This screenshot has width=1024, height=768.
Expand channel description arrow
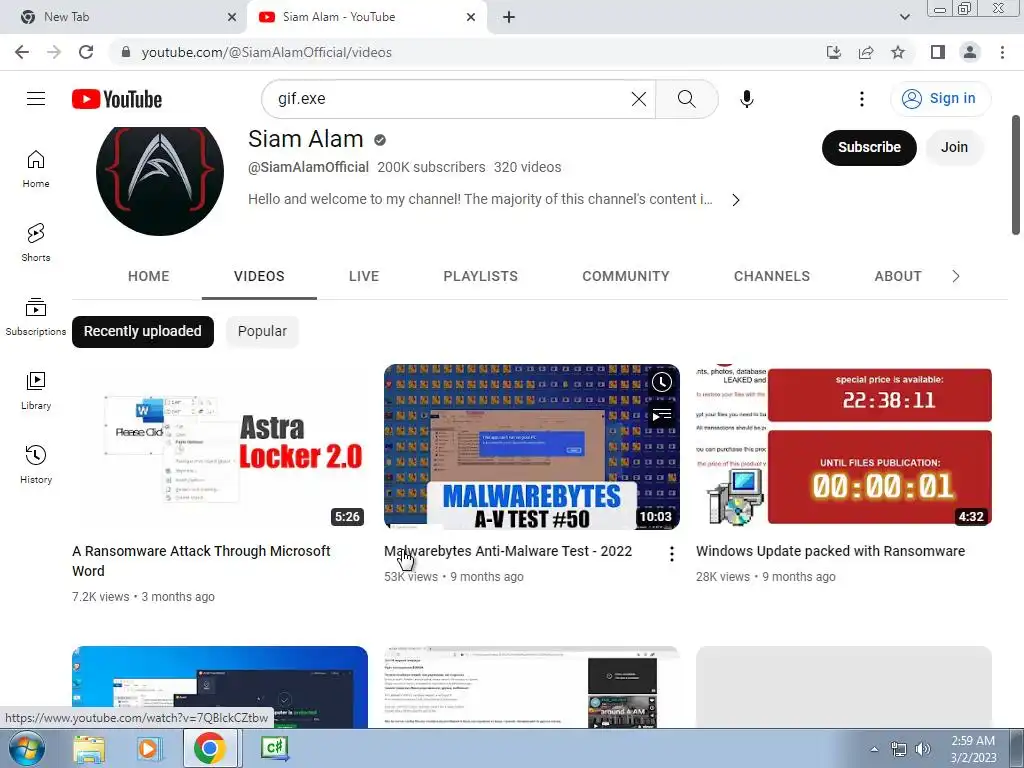[736, 200]
